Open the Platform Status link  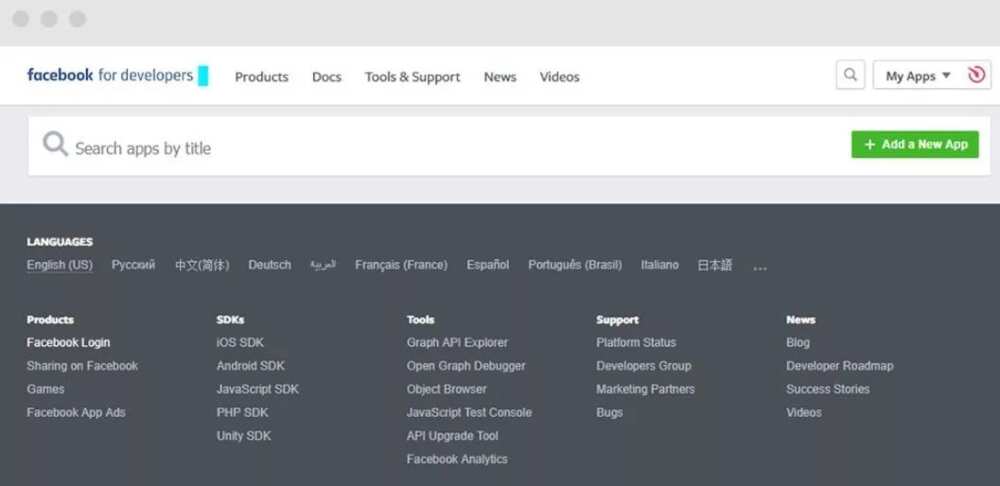click(x=636, y=342)
